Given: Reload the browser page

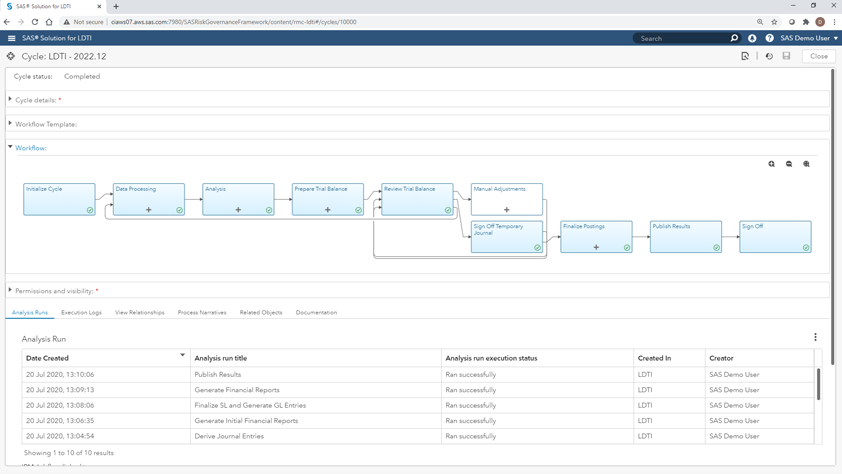Looking at the screenshot, I should pyautogui.click(x=35, y=22).
